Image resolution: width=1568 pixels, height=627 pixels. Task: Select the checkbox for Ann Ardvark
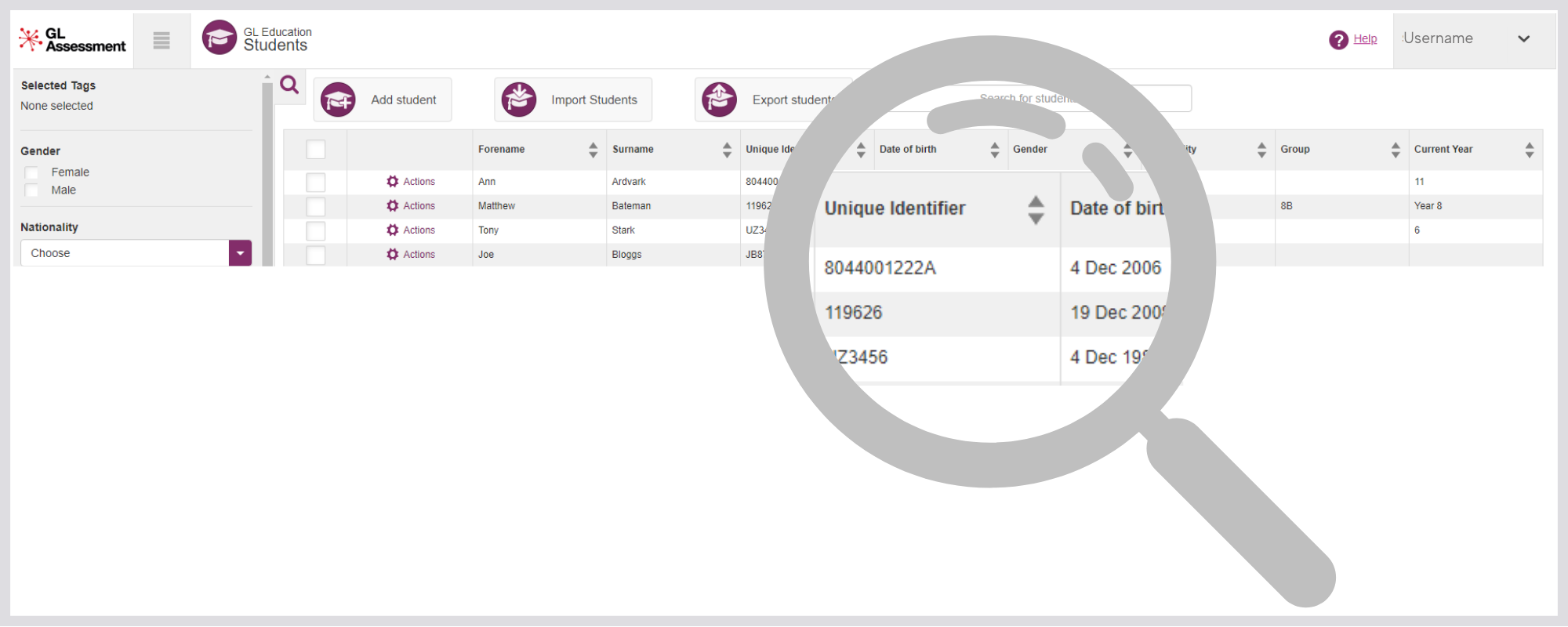click(315, 182)
